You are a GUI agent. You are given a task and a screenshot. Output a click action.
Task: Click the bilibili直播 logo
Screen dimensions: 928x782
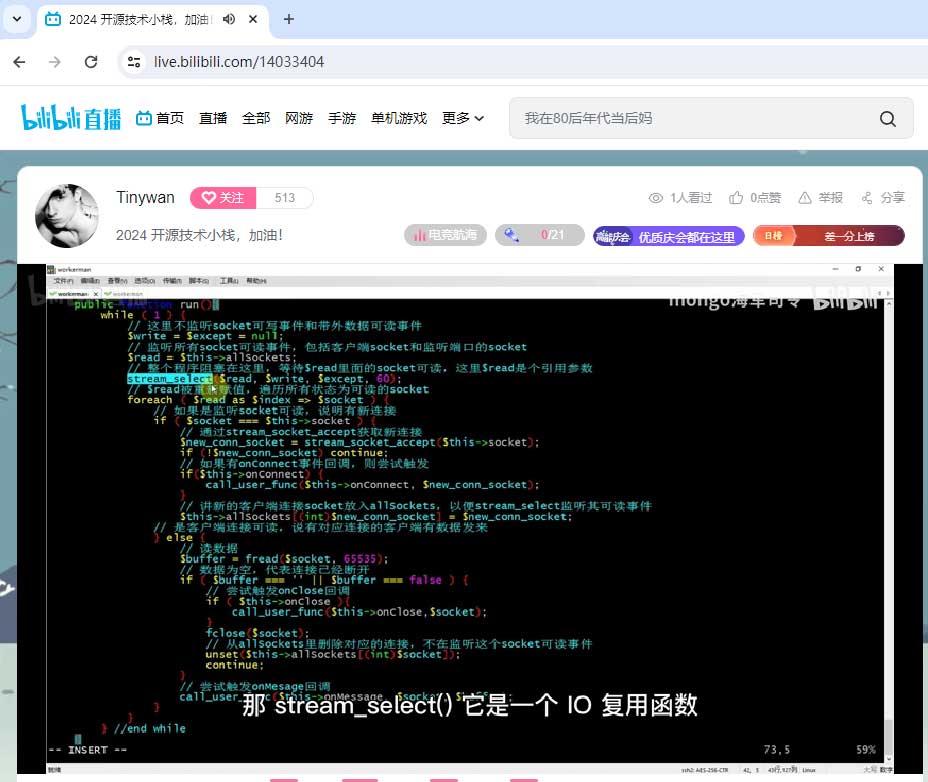click(70, 117)
